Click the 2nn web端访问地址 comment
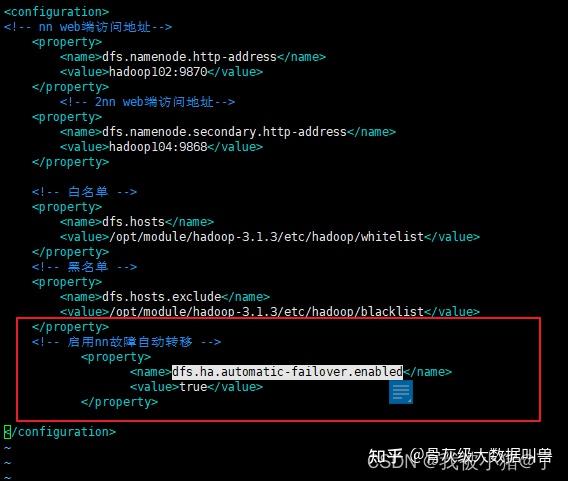Viewport: 568px width, 481px height. (147, 102)
